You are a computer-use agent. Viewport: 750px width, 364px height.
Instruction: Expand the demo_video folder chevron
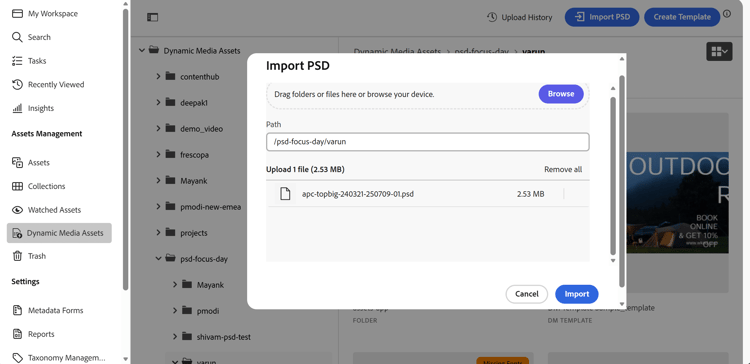(x=158, y=128)
